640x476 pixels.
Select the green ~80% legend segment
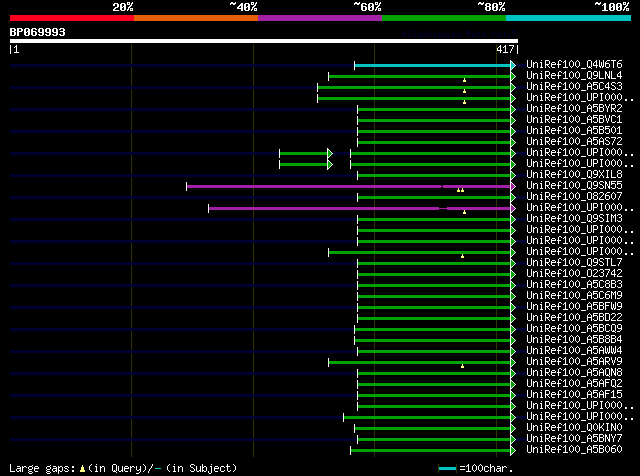pos(444,18)
